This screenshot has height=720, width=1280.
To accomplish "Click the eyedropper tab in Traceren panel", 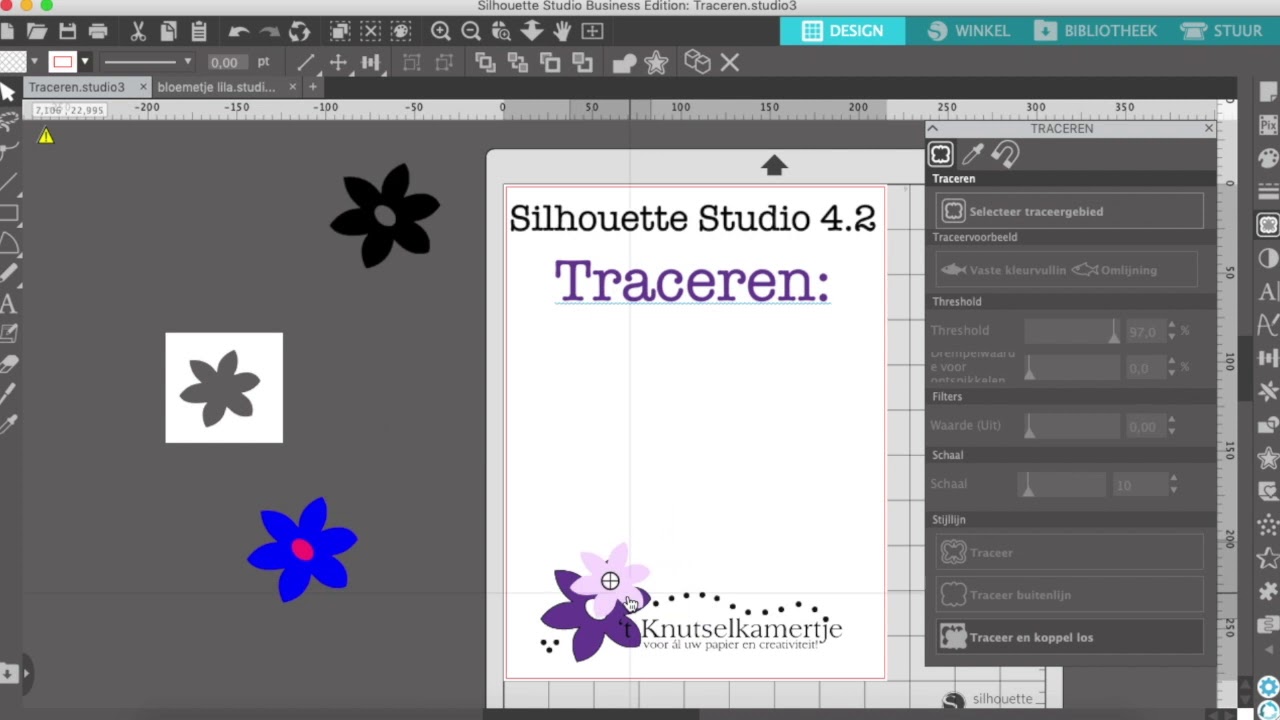I will [973, 154].
